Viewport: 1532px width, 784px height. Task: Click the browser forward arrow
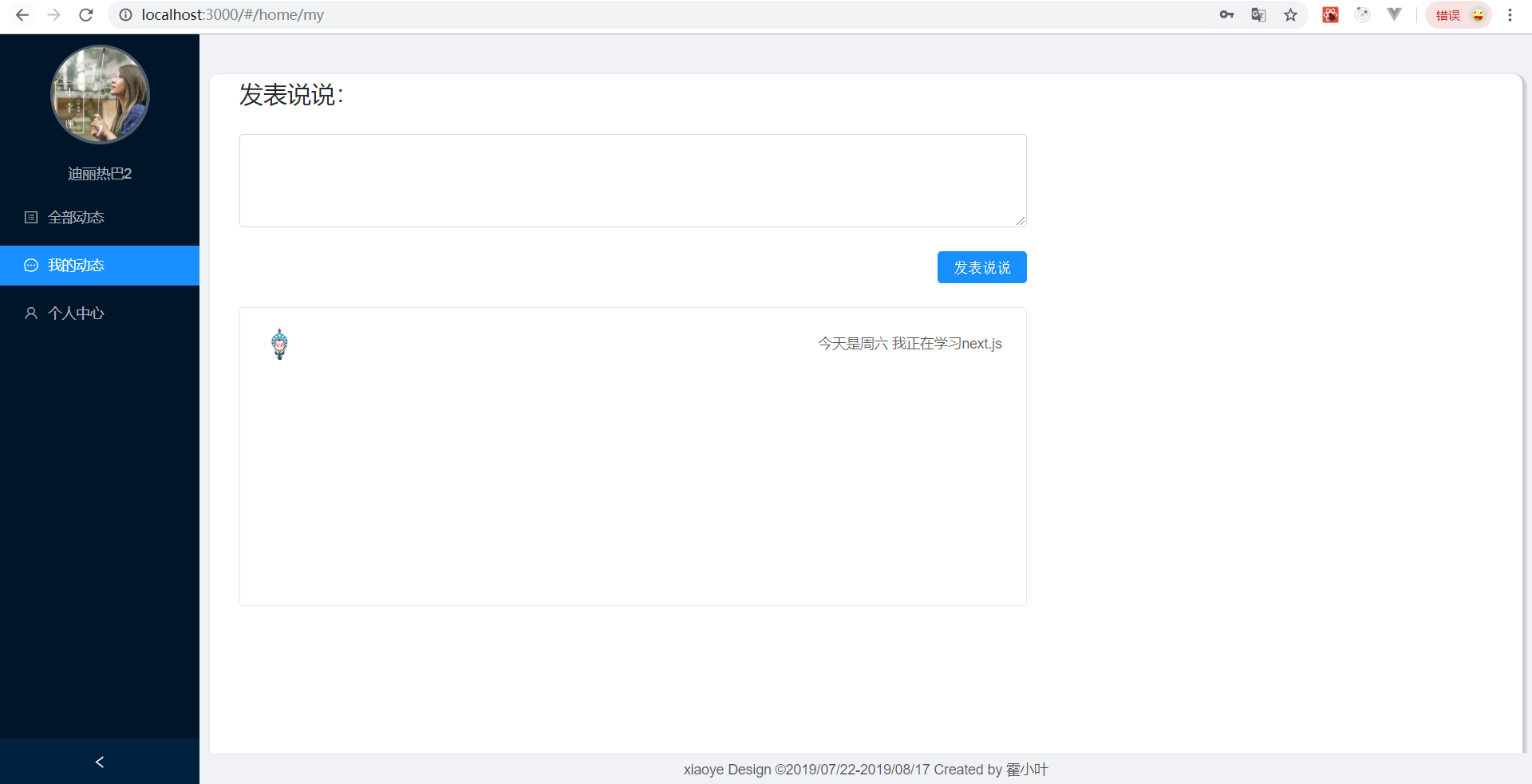(53, 14)
